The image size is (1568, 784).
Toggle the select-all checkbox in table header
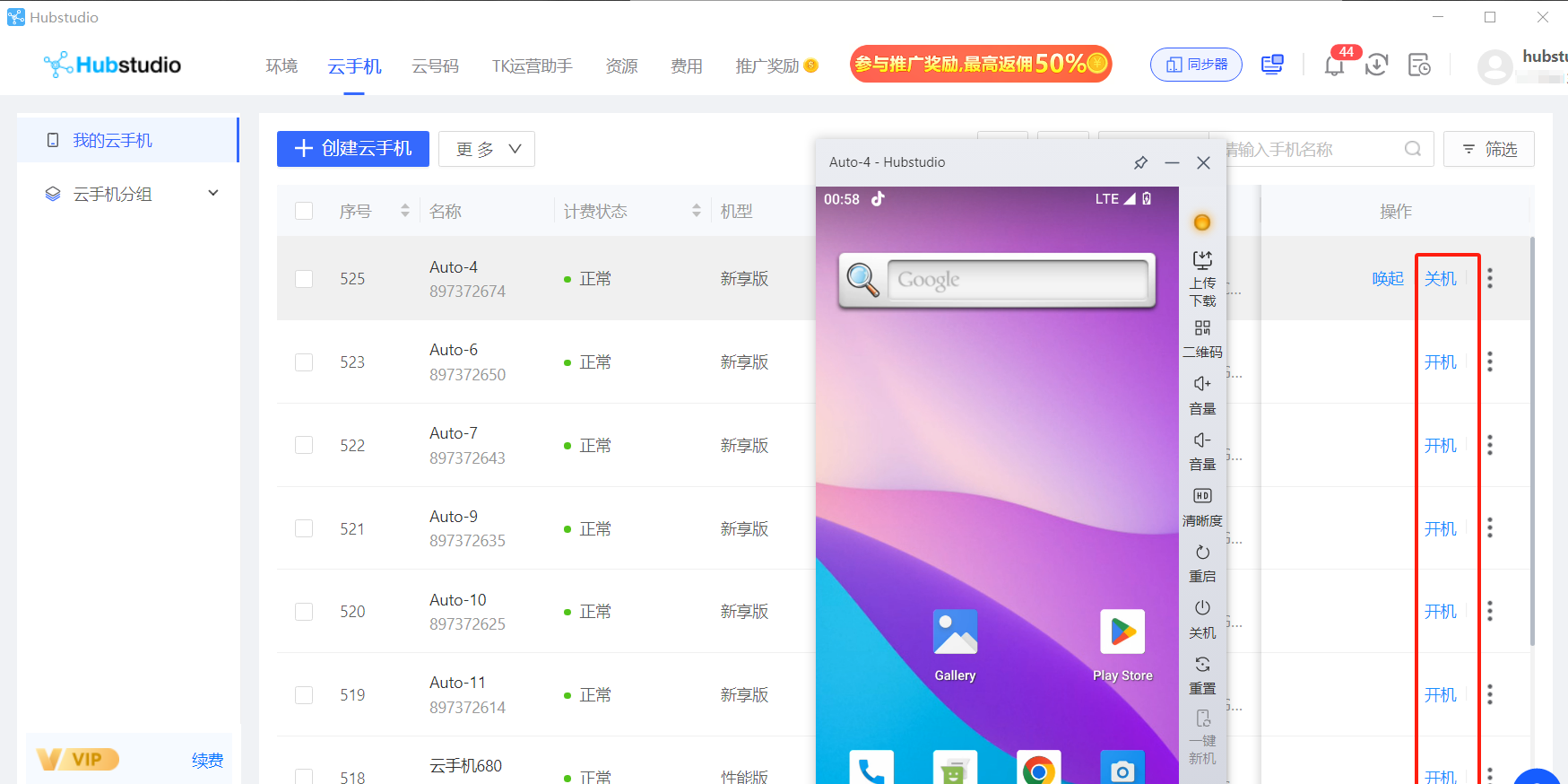click(x=304, y=211)
